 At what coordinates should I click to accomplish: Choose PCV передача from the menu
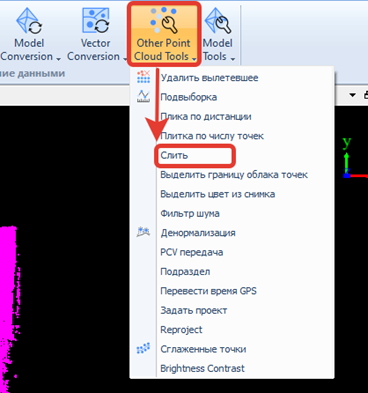click(x=232, y=252)
